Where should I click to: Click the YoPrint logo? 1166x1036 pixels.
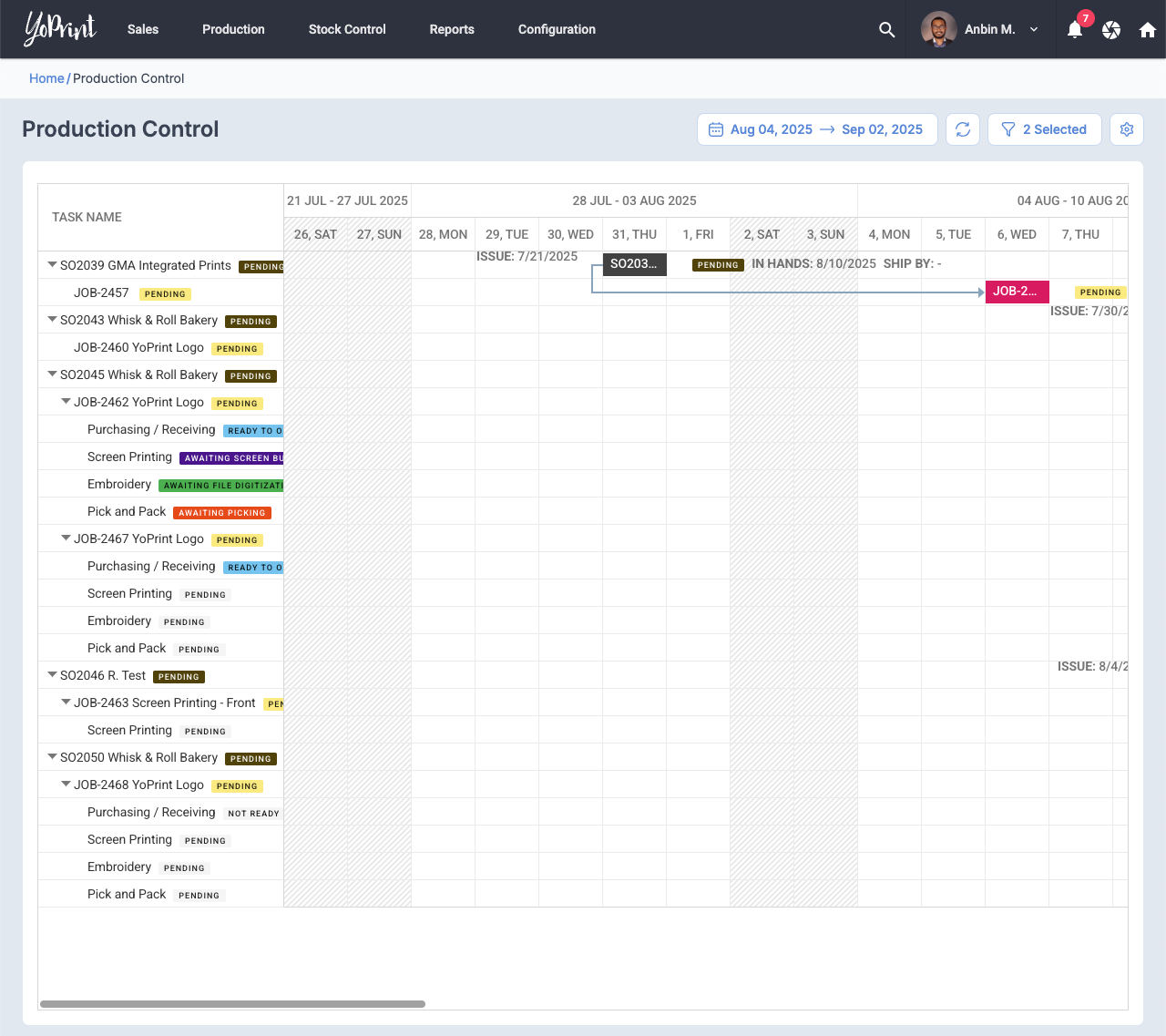pyautogui.click(x=60, y=29)
